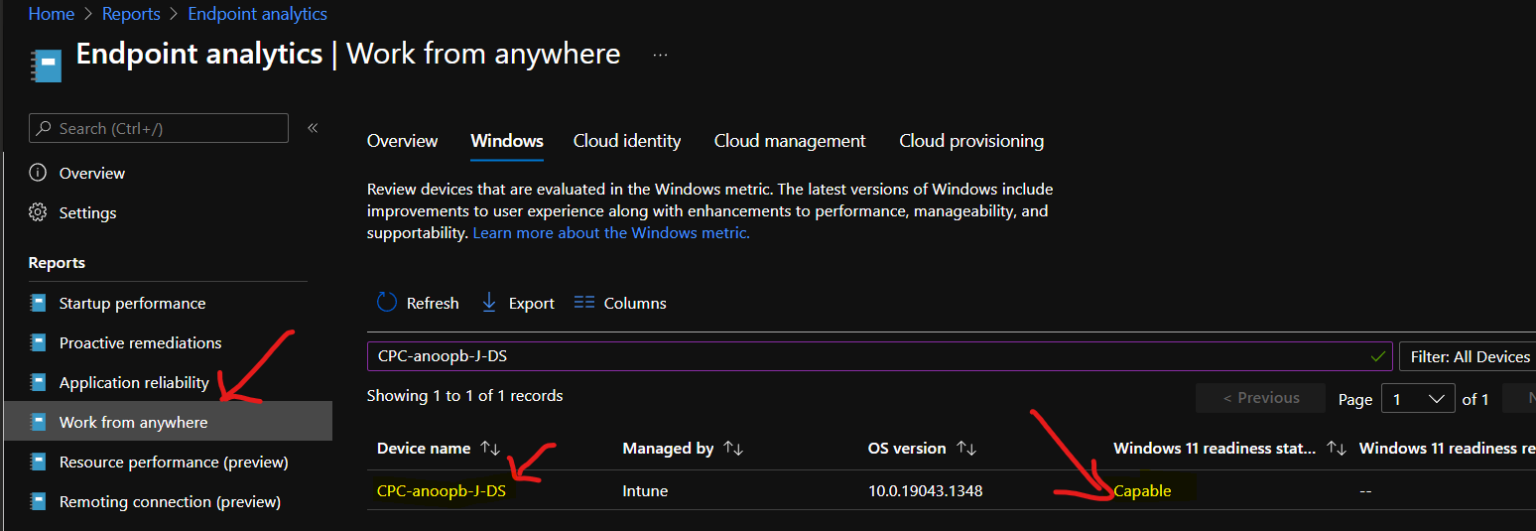Screen dimensions: 1536x531
Task: Click the Device name column header
Action: click(x=424, y=449)
